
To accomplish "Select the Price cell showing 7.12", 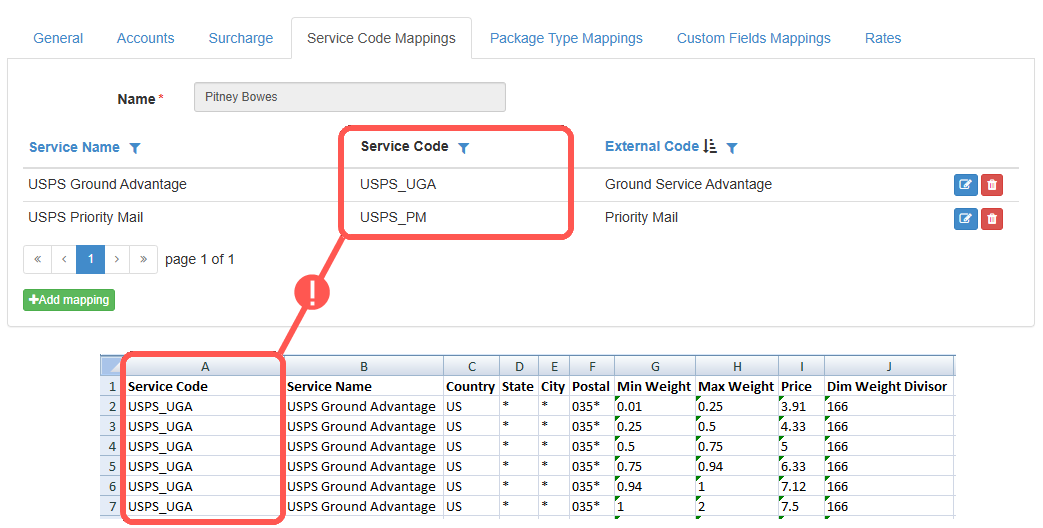I will (x=802, y=486).
